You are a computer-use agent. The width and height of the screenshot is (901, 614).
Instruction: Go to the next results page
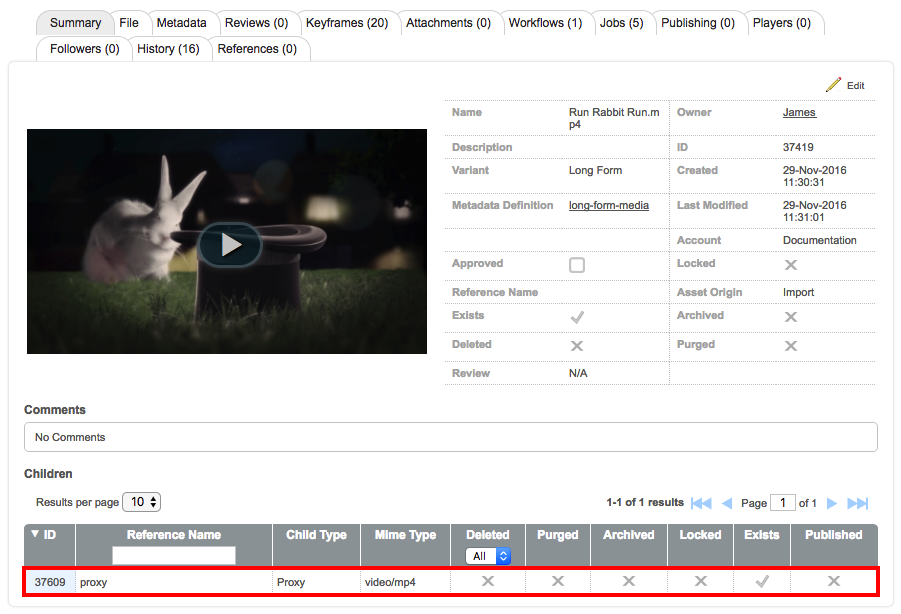click(x=832, y=503)
